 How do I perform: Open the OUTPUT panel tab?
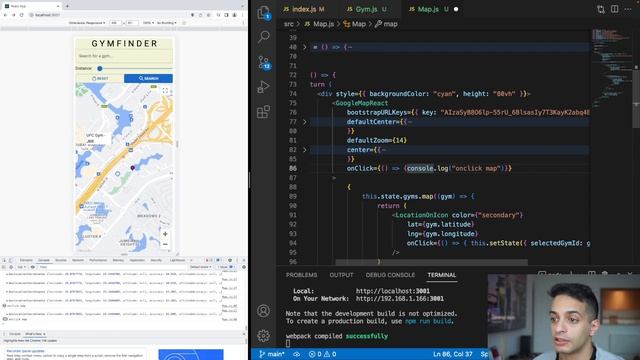(x=341, y=275)
